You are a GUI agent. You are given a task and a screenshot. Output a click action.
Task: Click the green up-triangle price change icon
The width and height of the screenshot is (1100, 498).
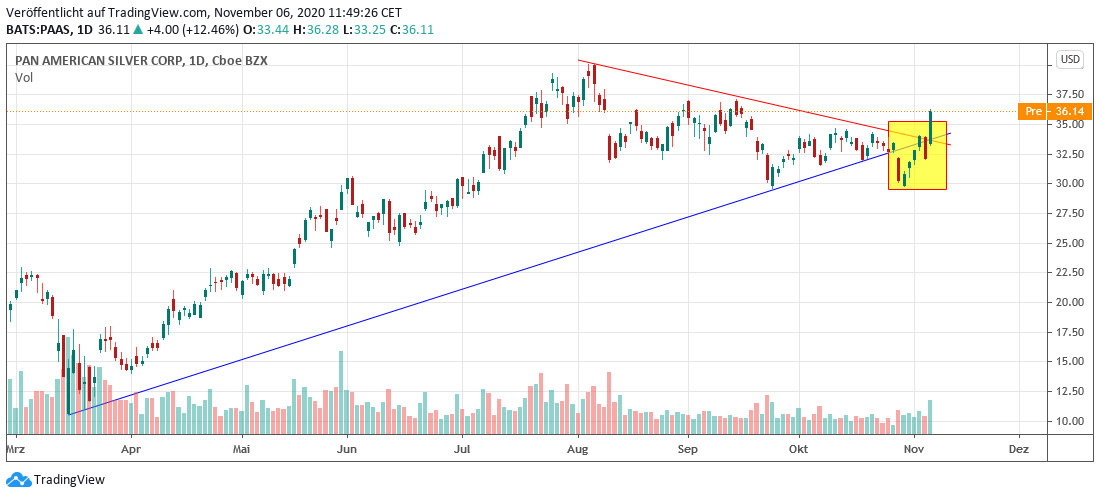pyautogui.click(x=139, y=30)
